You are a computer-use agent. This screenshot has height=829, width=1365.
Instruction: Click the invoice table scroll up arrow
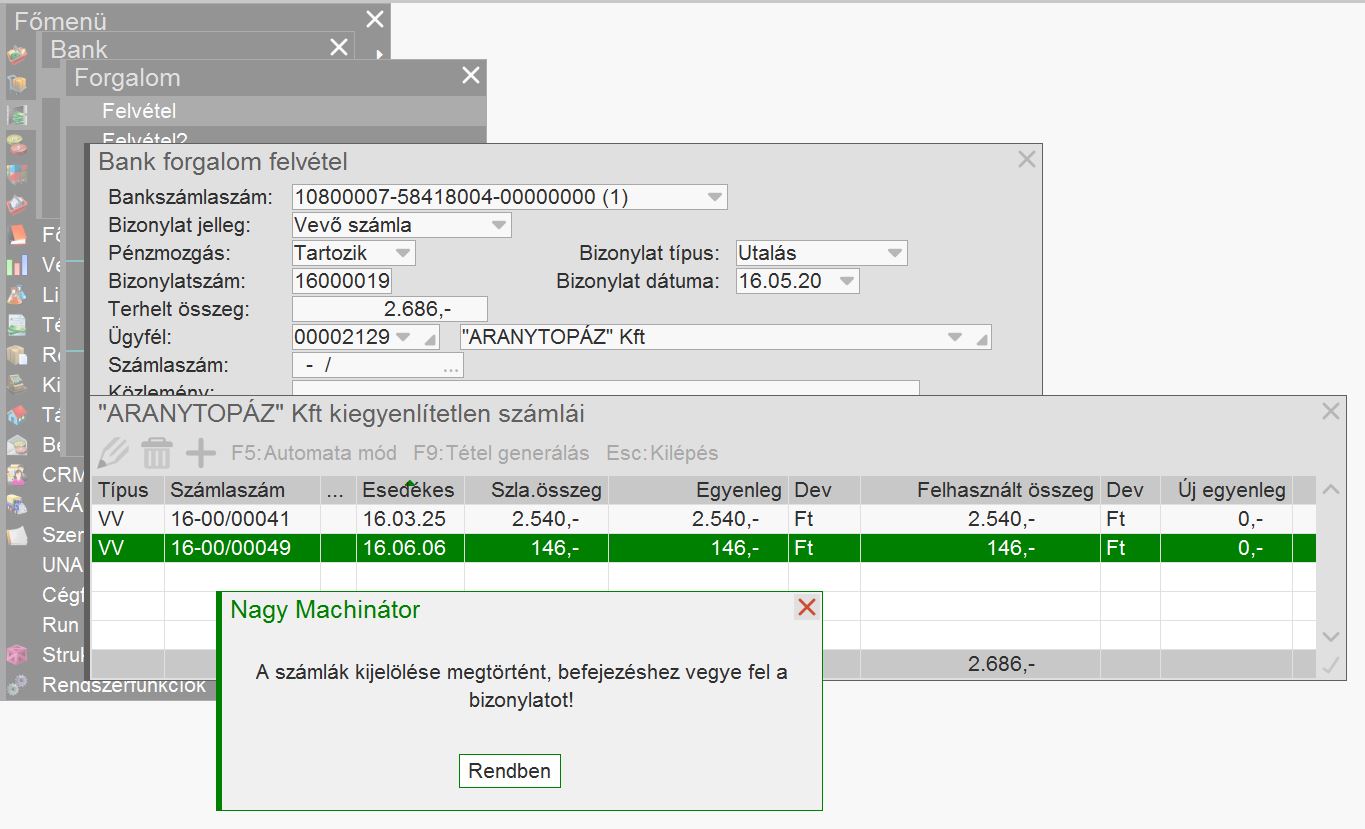coord(1330,490)
